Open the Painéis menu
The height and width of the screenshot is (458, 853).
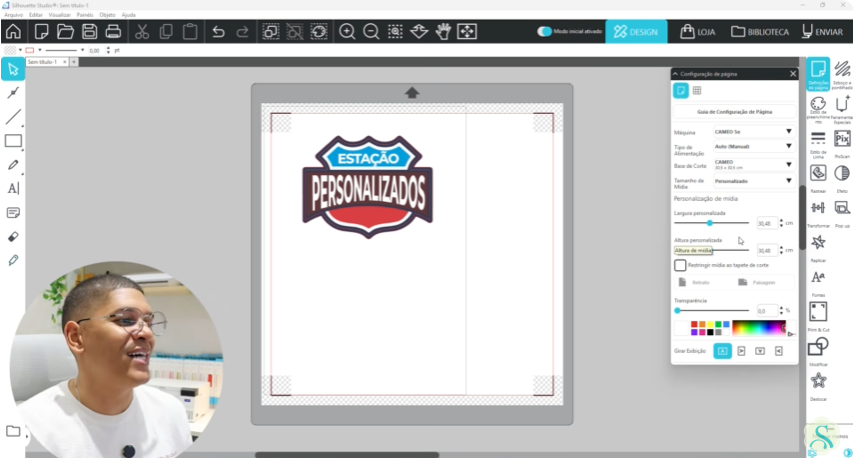pos(85,15)
